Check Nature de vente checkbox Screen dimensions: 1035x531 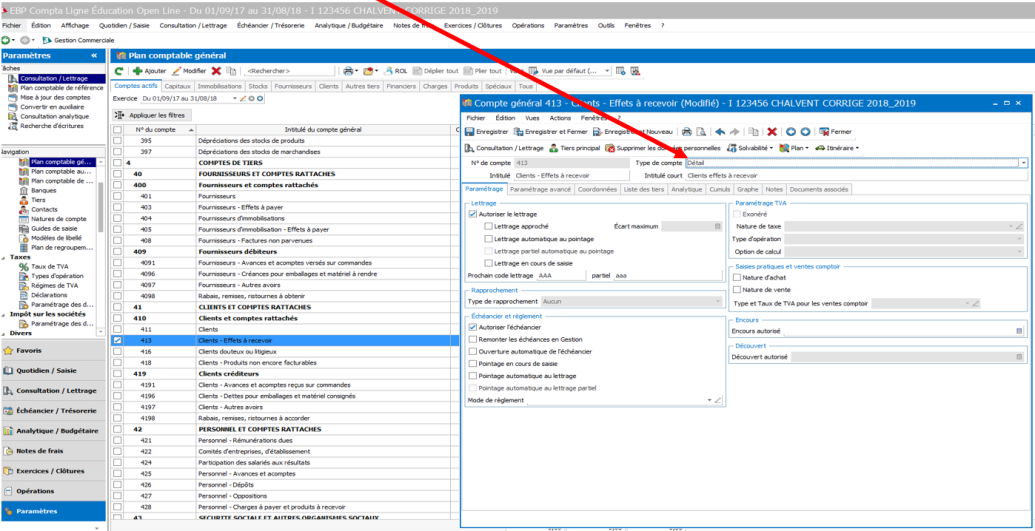click(x=737, y=289)
